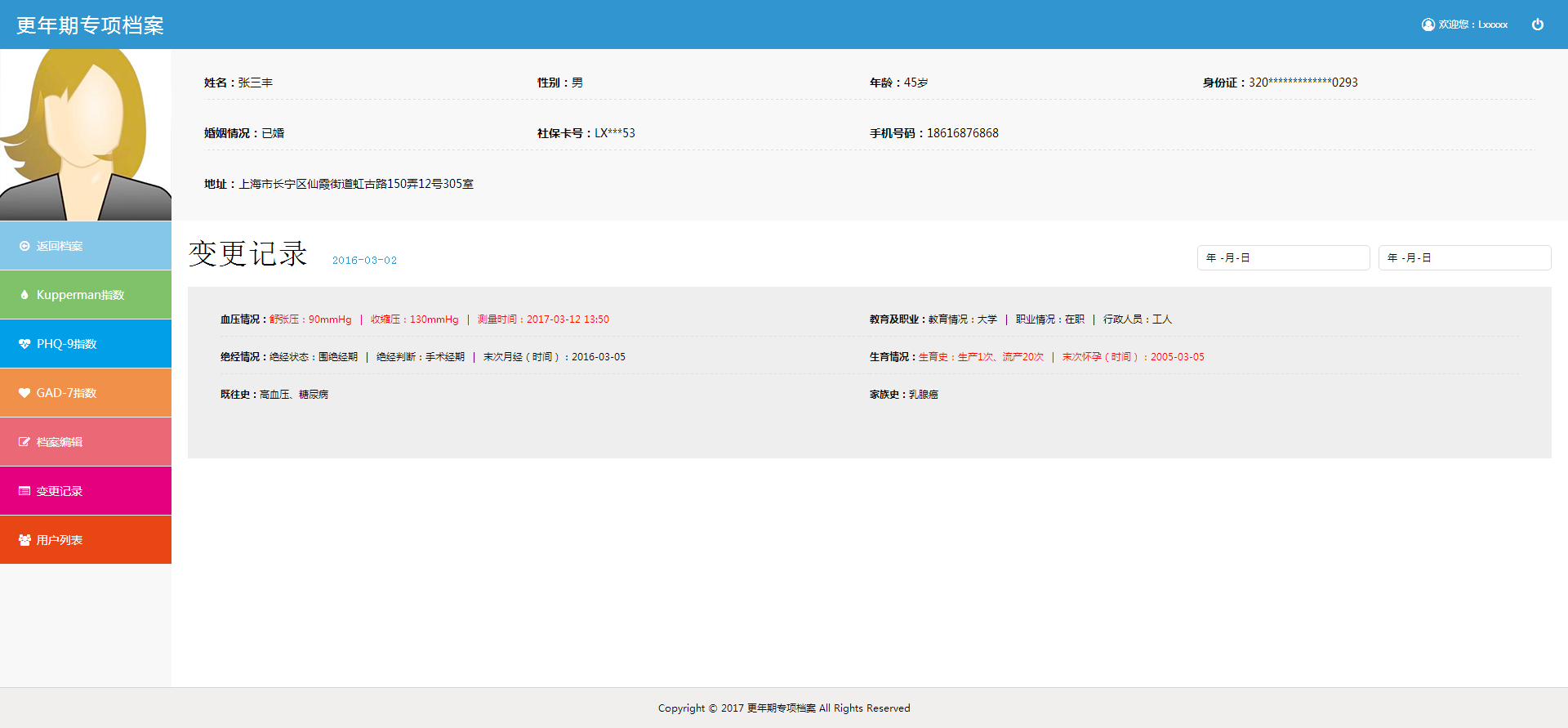The height and width of the screenshot is (728, 1568).
Task: Click the 更年期专项档案 header title
Action: [x=90, y=25]
